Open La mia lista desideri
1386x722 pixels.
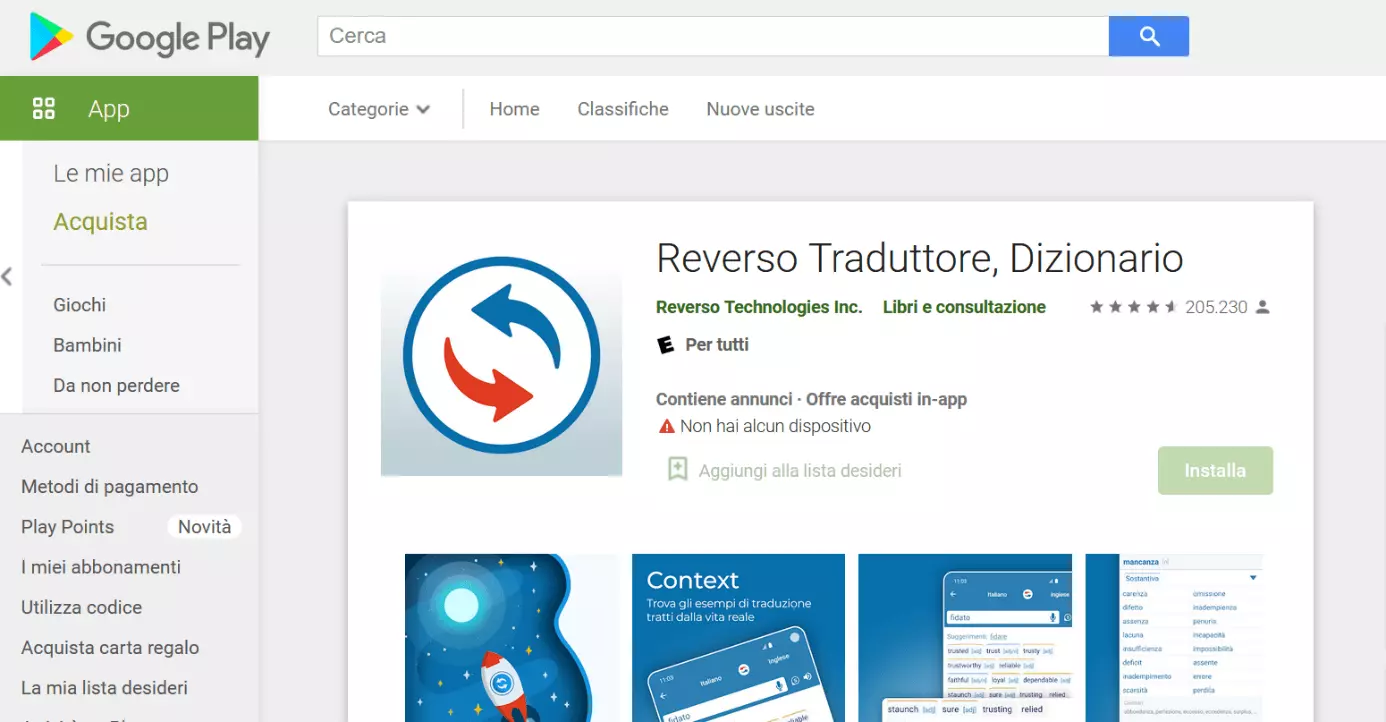pyautogui.click(x=104, y=688)
